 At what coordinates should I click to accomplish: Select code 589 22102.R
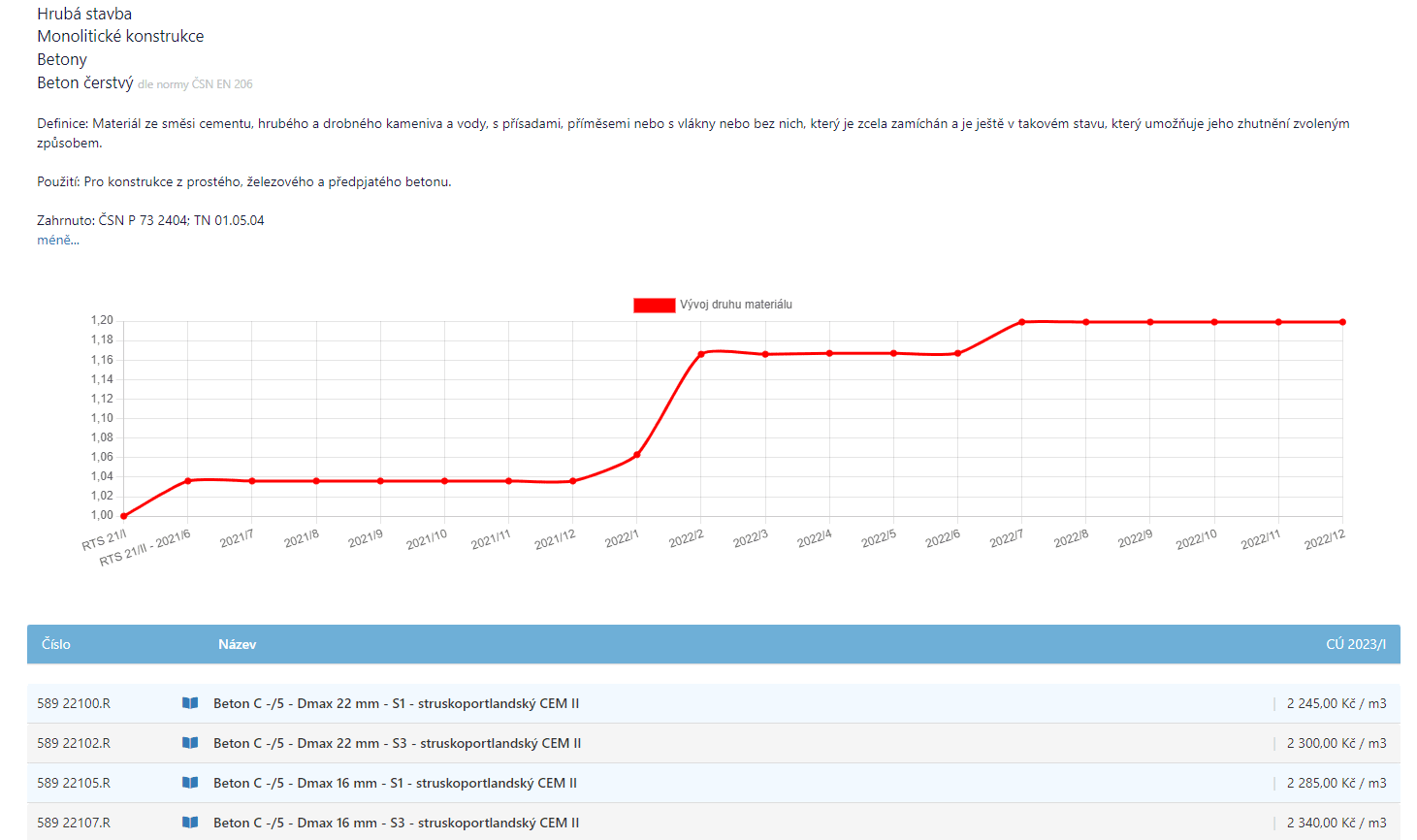click(74, 743)
